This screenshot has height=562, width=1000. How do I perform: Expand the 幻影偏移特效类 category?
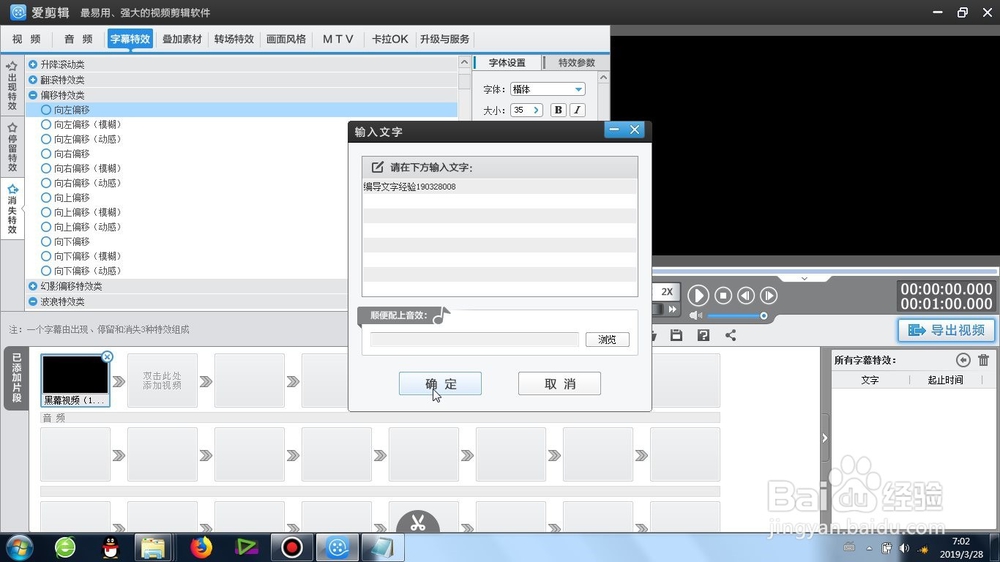[x=33, y=286]
